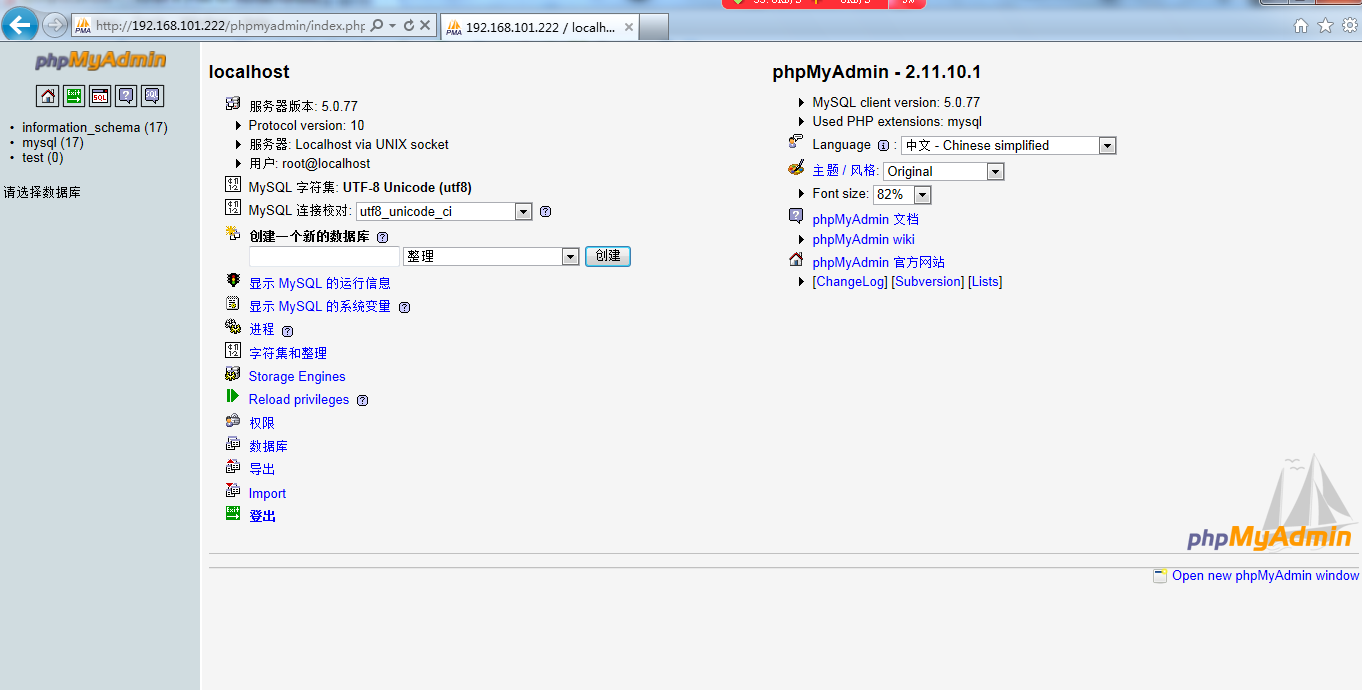This screenshot has height=690, width=1362.
Task: Open browser Favorites star icon
Action: pyautogui.click(x=1325, y=26)
